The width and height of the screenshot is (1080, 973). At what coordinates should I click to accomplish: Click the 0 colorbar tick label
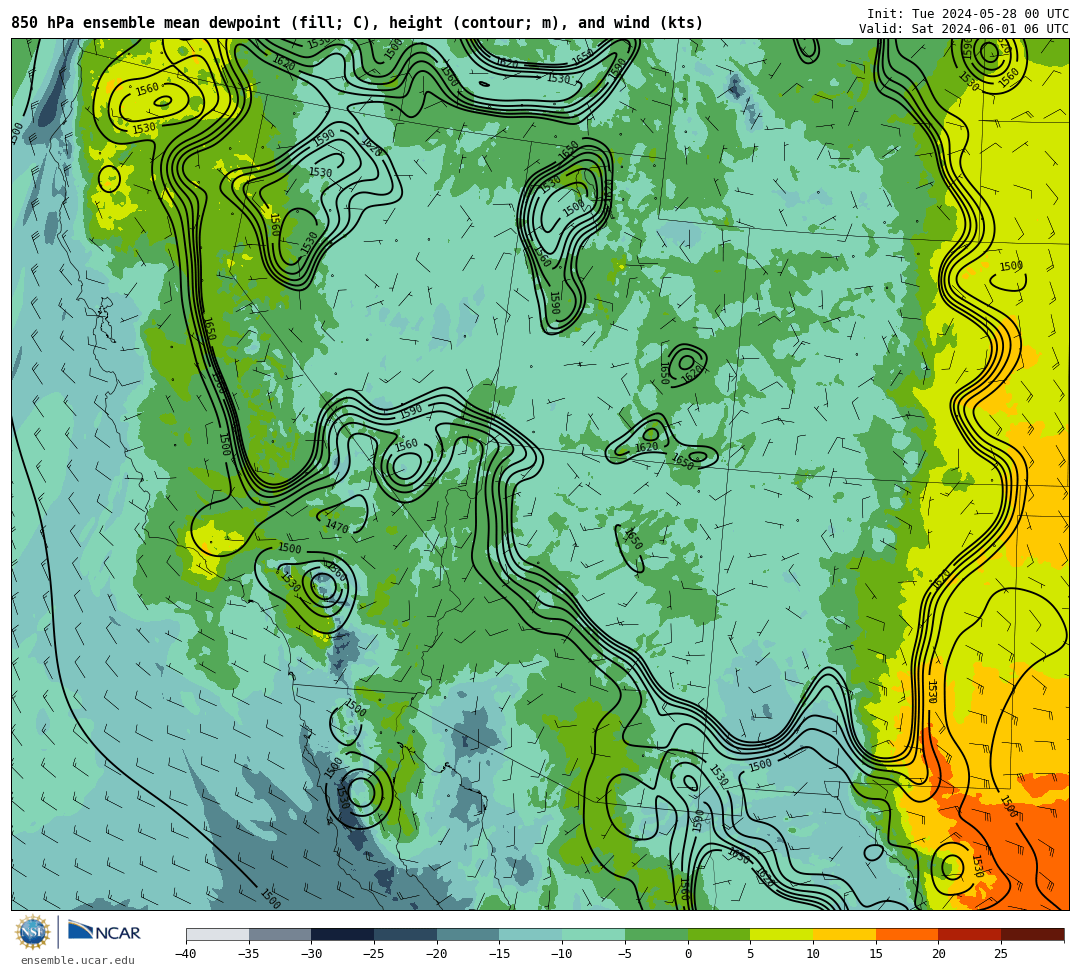tap(688, 954)
